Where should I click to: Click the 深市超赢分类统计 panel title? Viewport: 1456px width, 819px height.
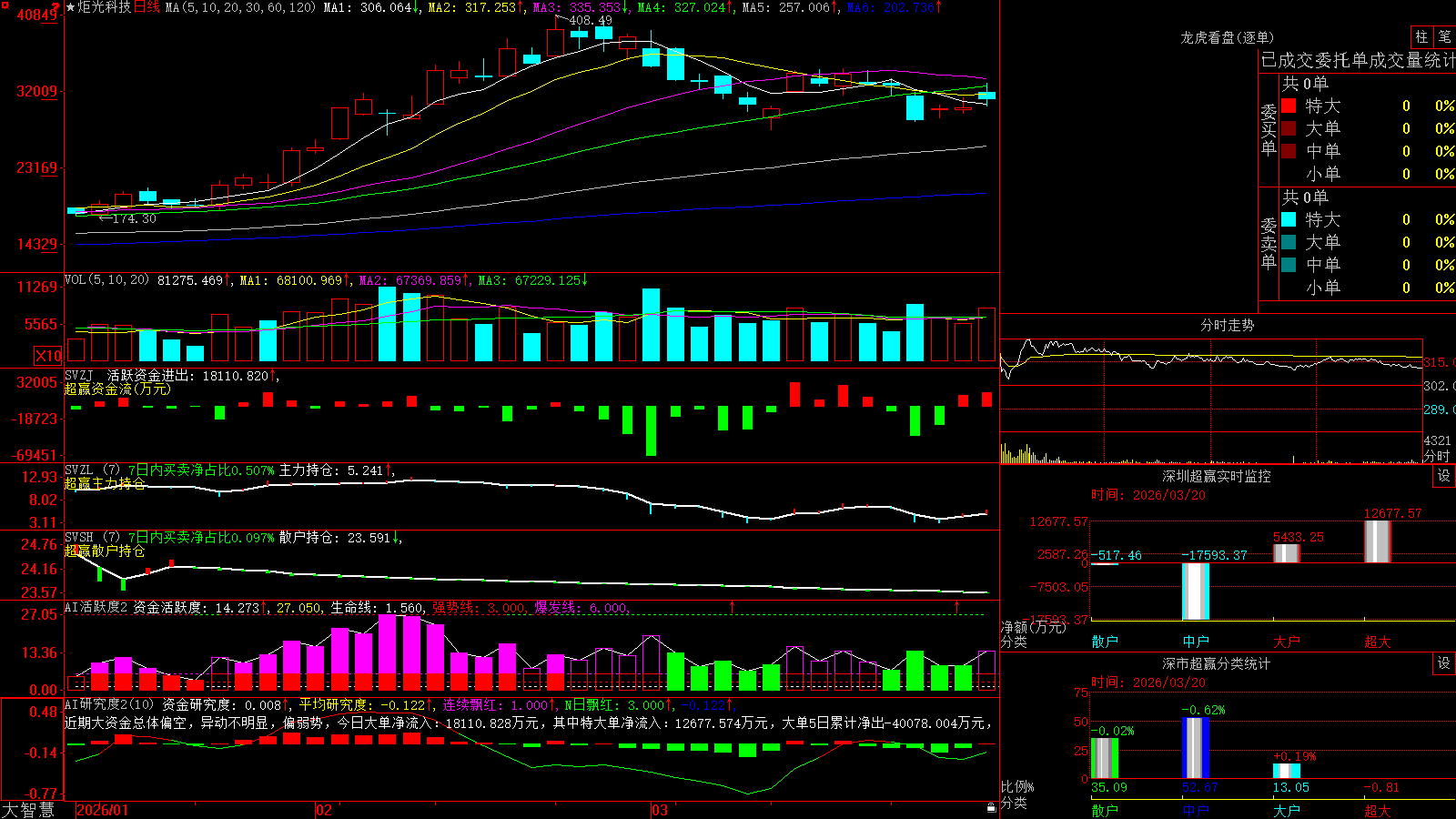click(1217, 663)
